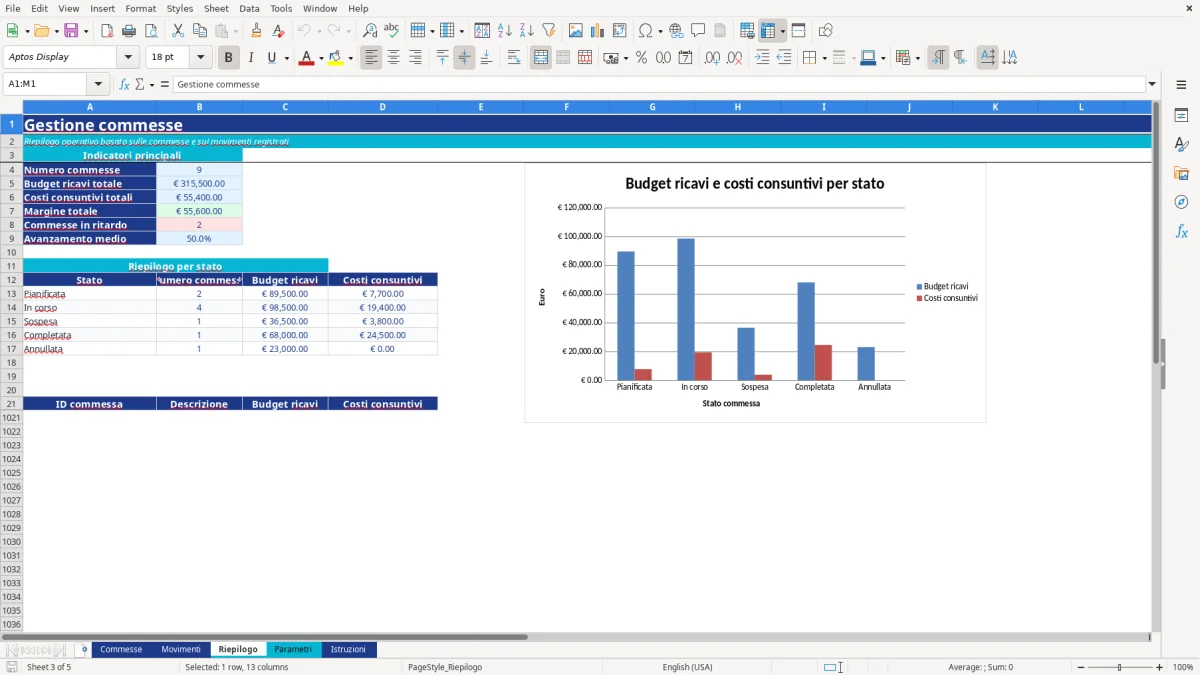Viewport: 1200px width, 675px height.
Task: Click the Cut scissors icon
Action: point(177,31)
